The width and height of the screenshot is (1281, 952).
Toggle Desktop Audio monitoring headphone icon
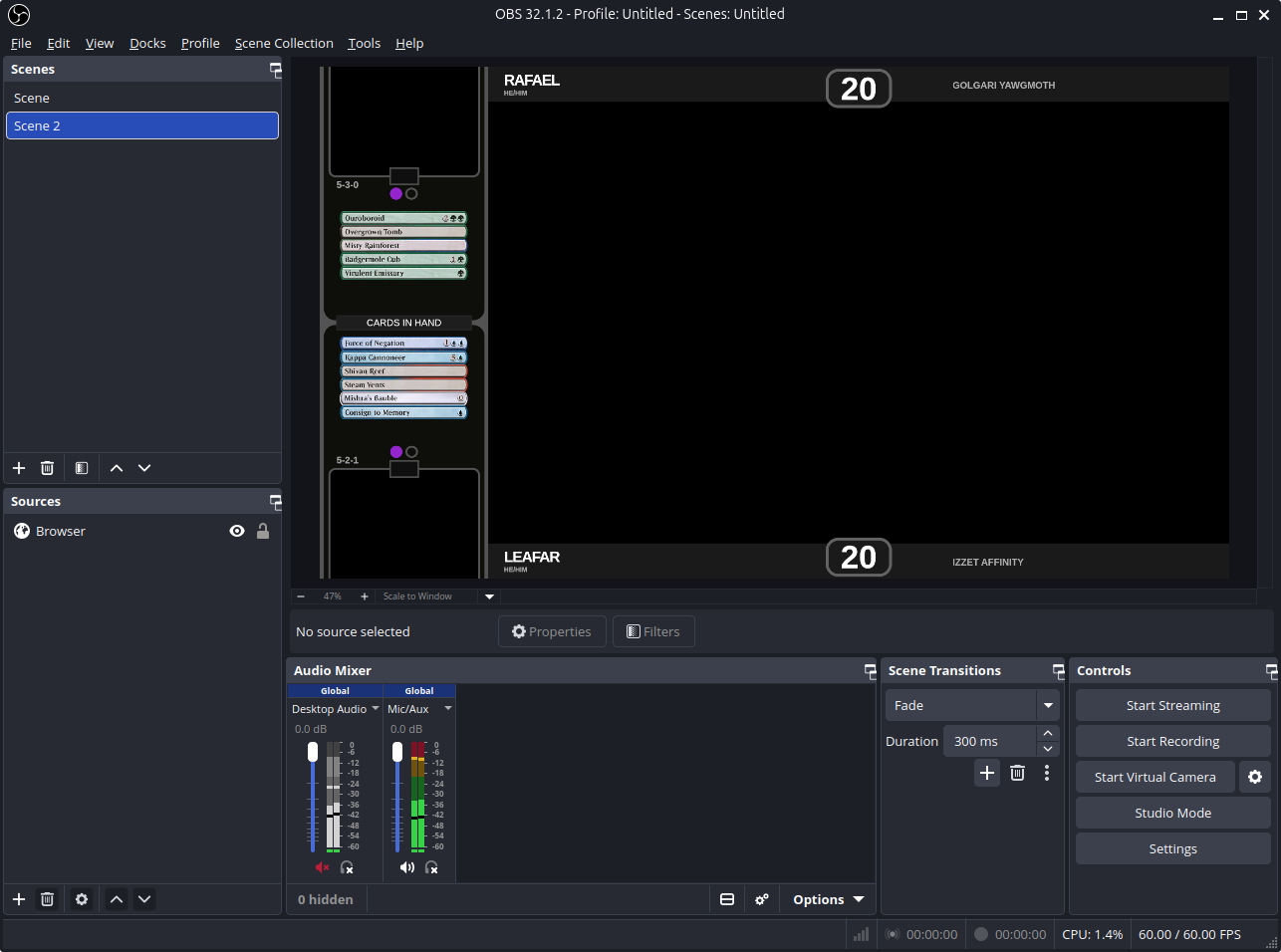pyautogui.click(x=347, y=867)
